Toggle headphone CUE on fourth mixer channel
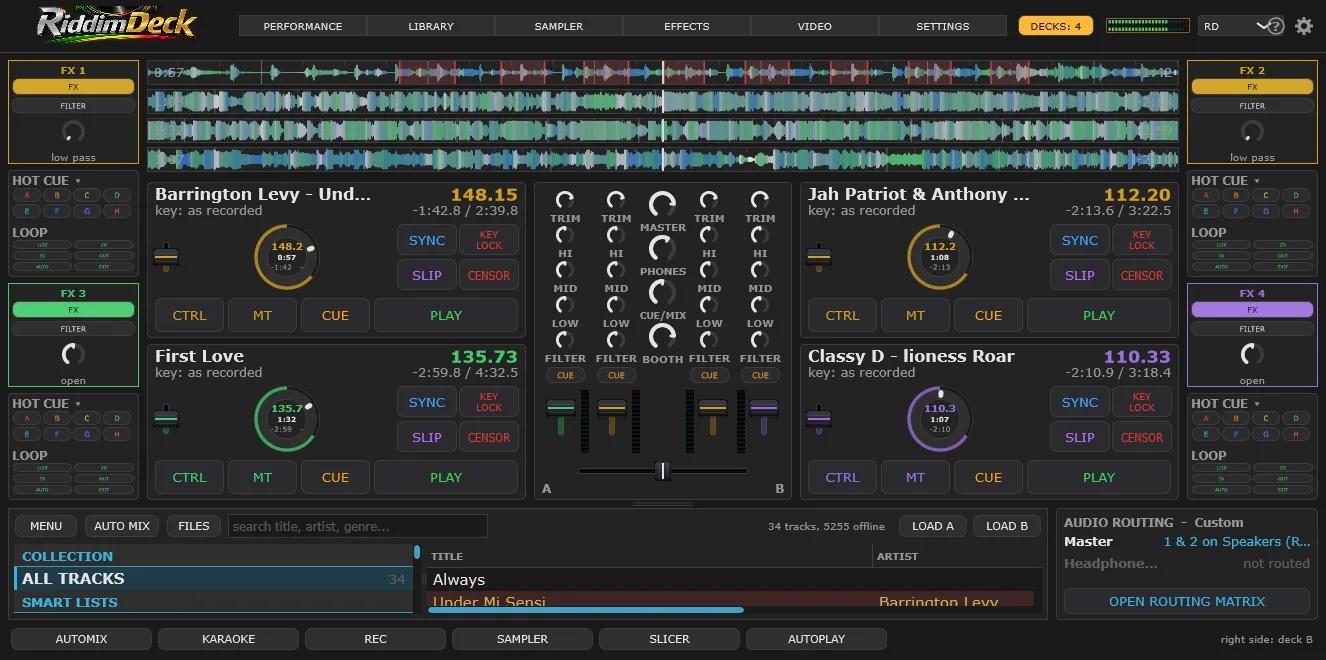 coord(760,375)
